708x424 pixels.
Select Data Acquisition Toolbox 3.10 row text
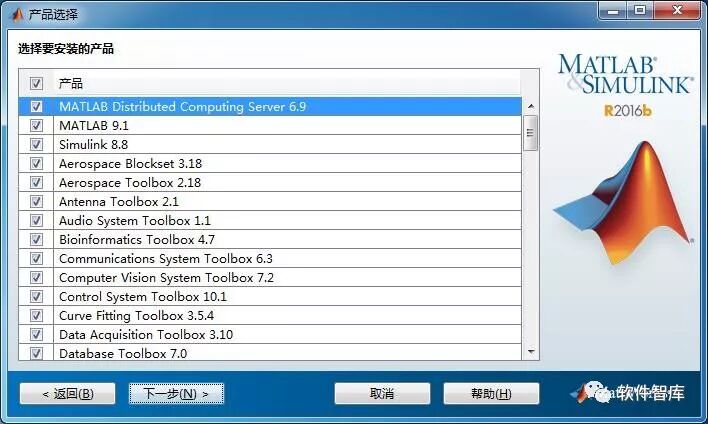click(x=146, y=335)
